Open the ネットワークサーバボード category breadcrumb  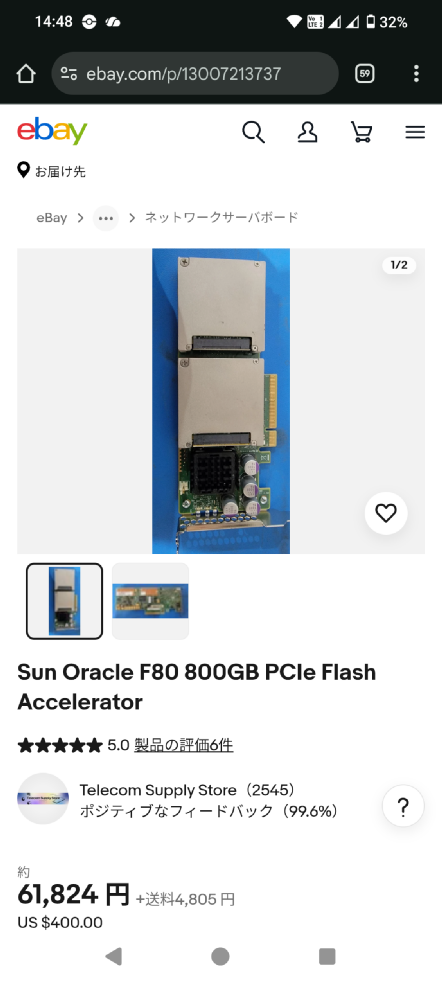[x=222, y=217]
